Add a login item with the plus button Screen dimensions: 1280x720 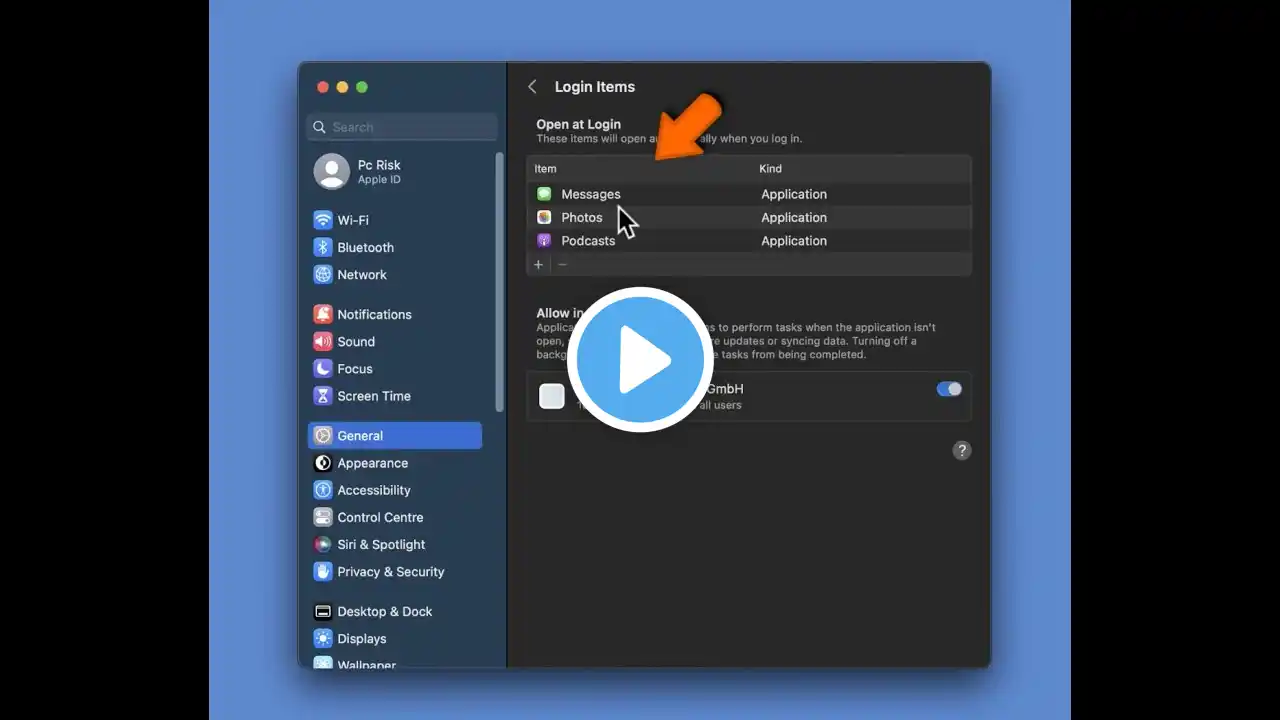pyautogui.click(x=538, y=264)
